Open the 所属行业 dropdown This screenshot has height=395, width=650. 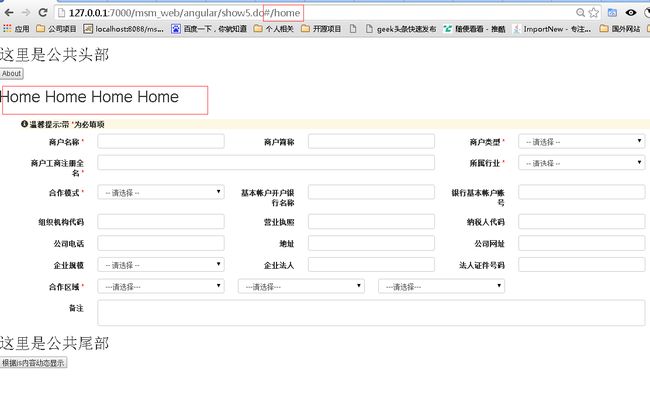582,162
